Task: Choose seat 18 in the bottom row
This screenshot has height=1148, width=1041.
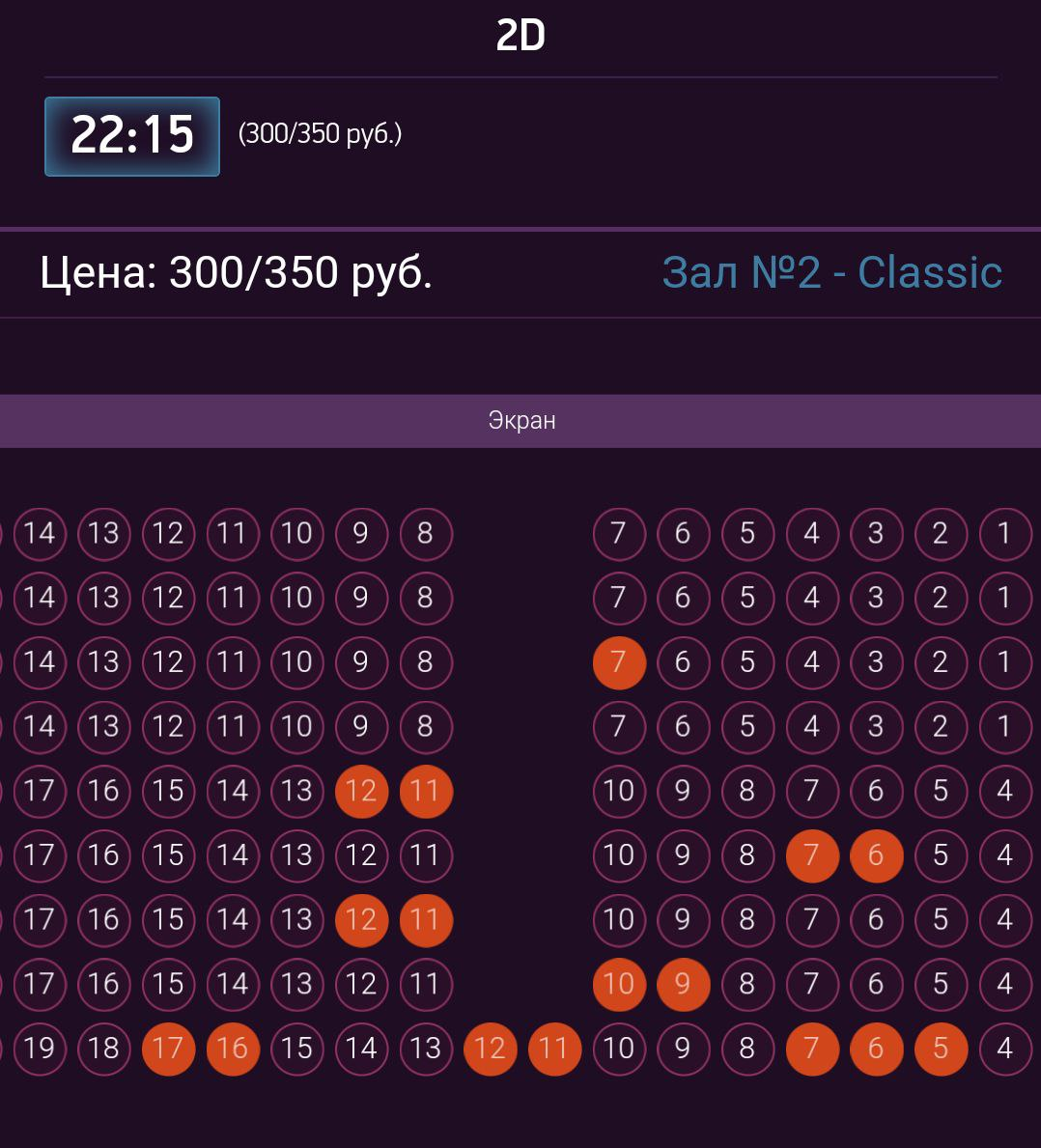Action: click(104, 1049)
